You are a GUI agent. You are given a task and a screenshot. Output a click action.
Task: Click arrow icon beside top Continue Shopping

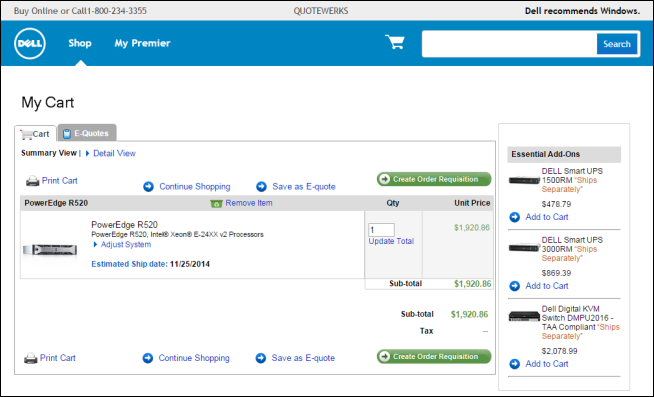click(x=148, y=187)
